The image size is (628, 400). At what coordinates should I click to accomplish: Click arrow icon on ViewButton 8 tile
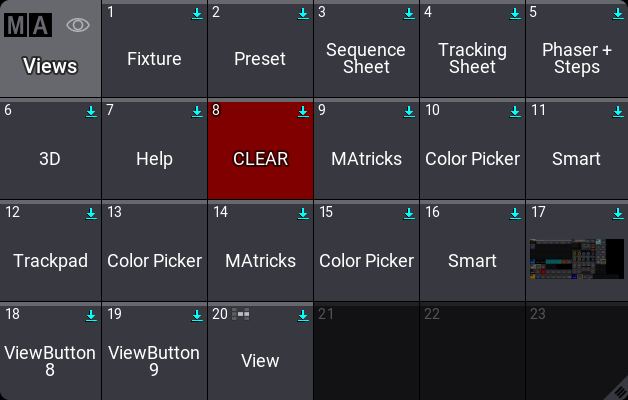pyautogui.click(x=91, y=315)
